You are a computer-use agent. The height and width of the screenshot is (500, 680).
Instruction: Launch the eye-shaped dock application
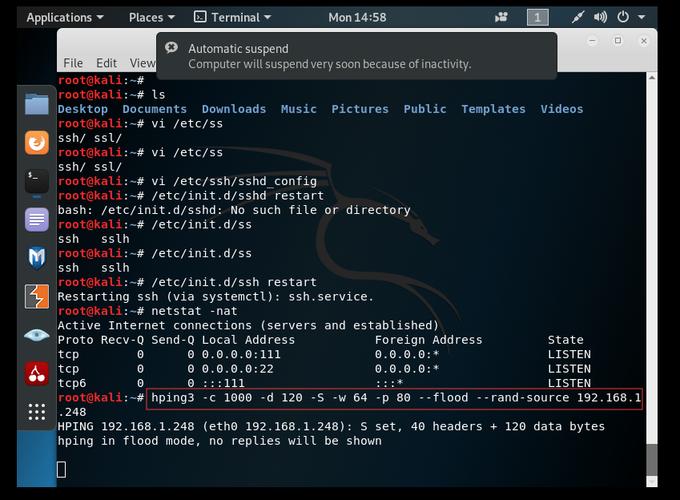36,335
